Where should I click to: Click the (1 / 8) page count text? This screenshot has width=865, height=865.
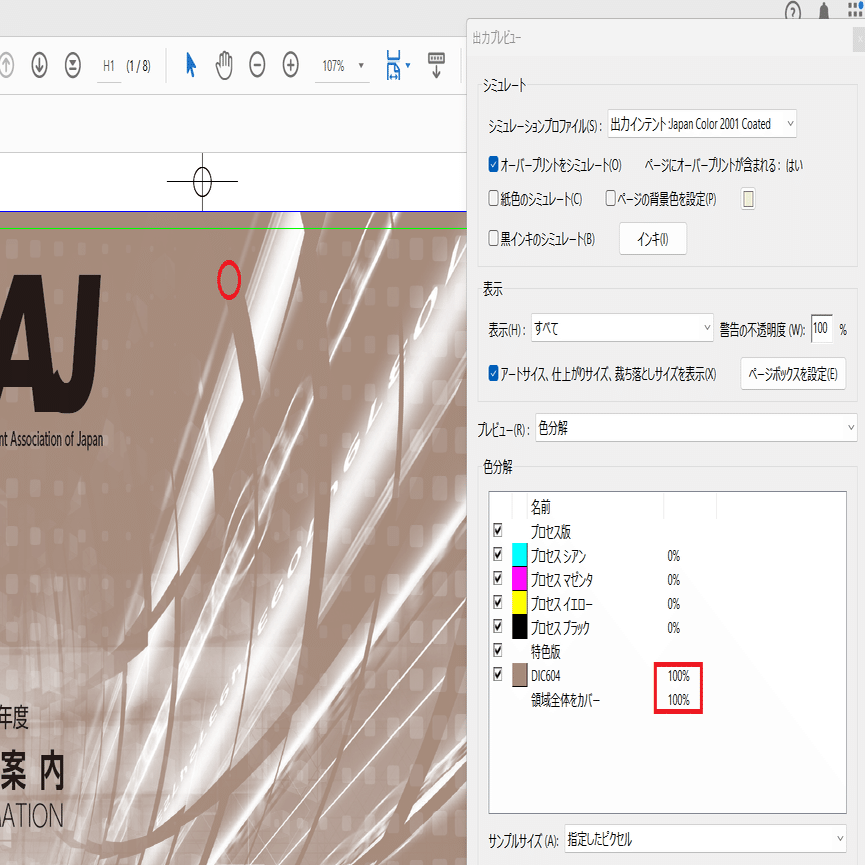click(x=138, y=66)
